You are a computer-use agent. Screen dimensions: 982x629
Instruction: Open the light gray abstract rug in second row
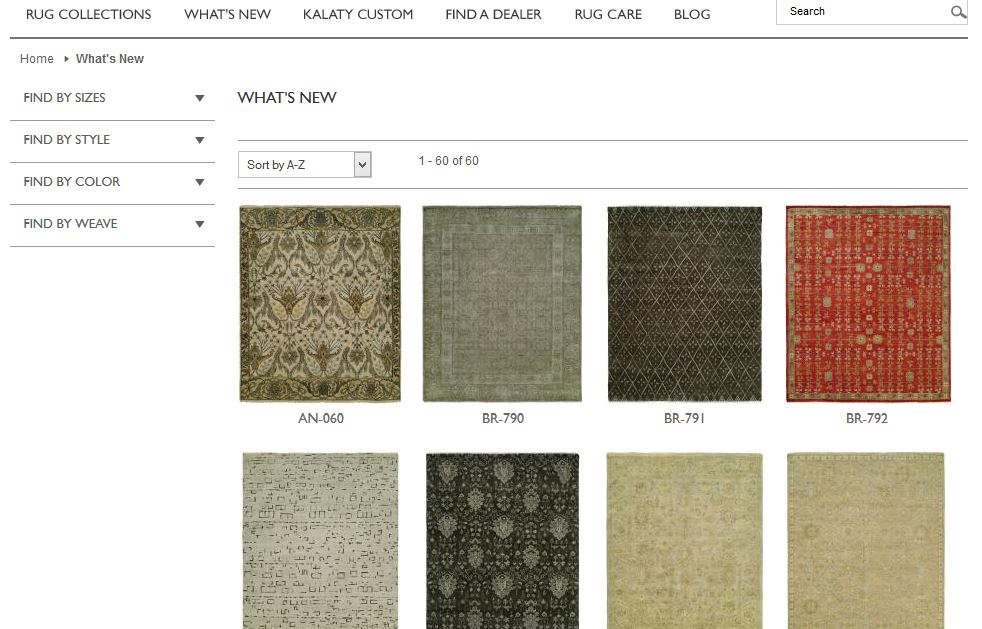coord(320,541)
